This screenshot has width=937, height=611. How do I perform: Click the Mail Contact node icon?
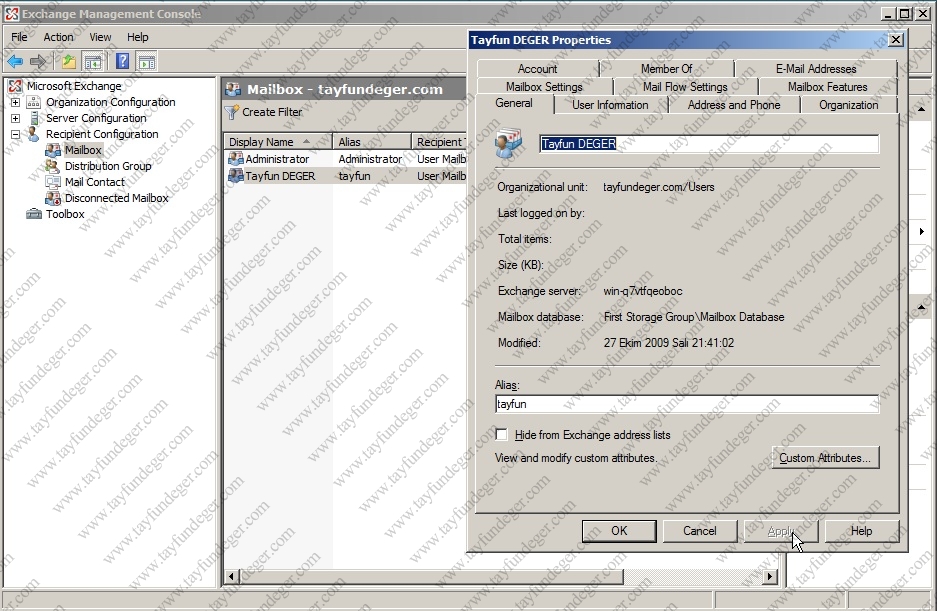click(53, 182)
